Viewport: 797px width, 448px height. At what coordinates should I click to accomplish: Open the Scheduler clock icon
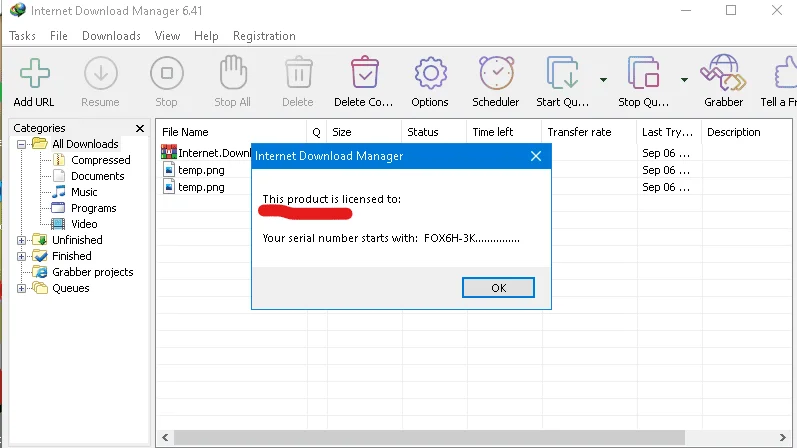(496, 73)
